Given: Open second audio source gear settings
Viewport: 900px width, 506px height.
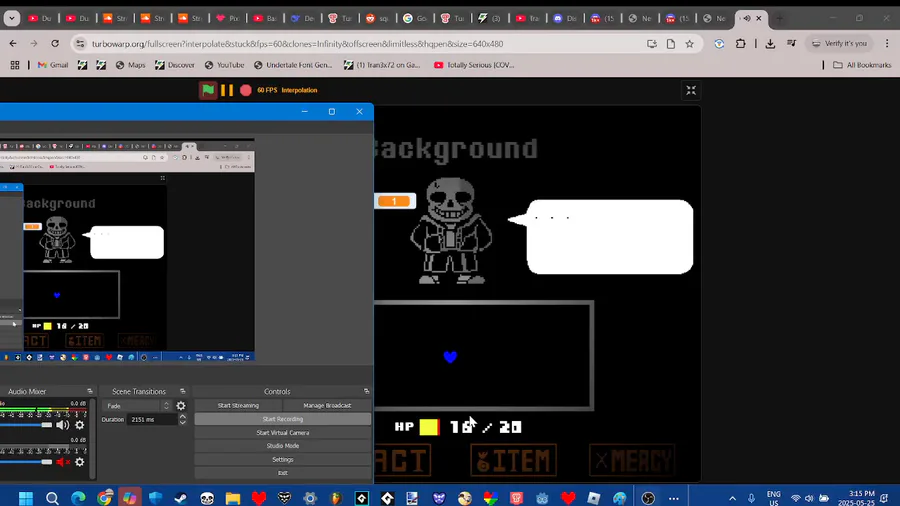Looking at the screenshot, I should pyautogui.click(x=80, y=462).
